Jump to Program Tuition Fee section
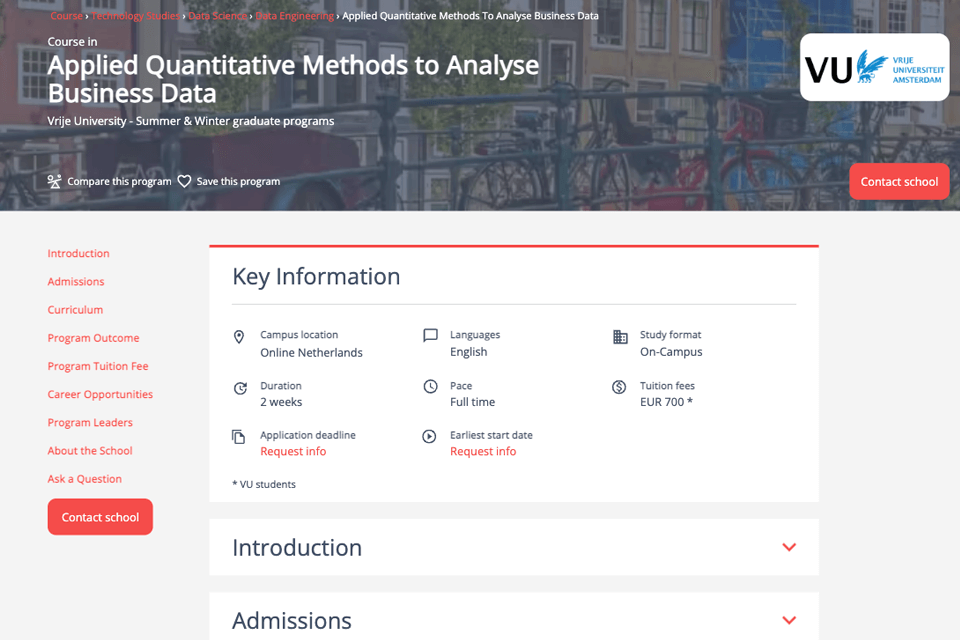Screen dimensions: 960x640 coord(98,366)
